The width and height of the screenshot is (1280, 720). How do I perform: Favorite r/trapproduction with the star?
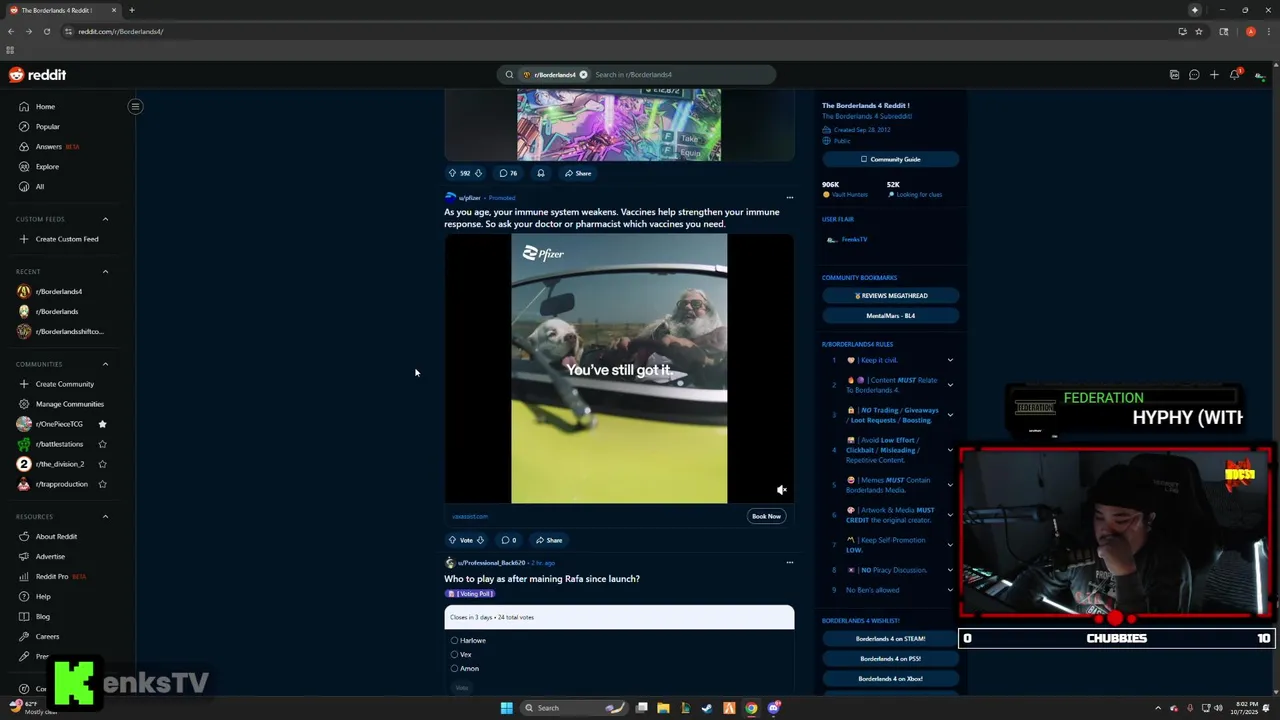coord(102,484)
